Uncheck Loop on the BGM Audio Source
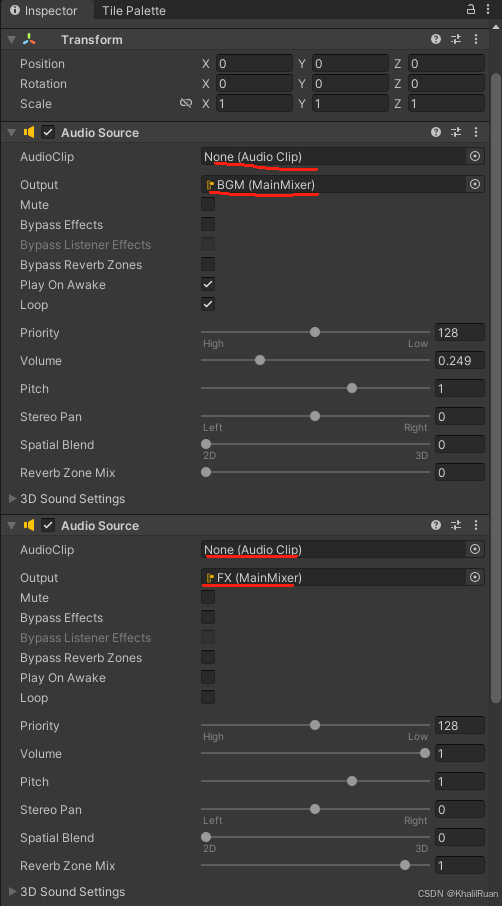This screenshot has height=906, width=502. (x=208, y=304)
